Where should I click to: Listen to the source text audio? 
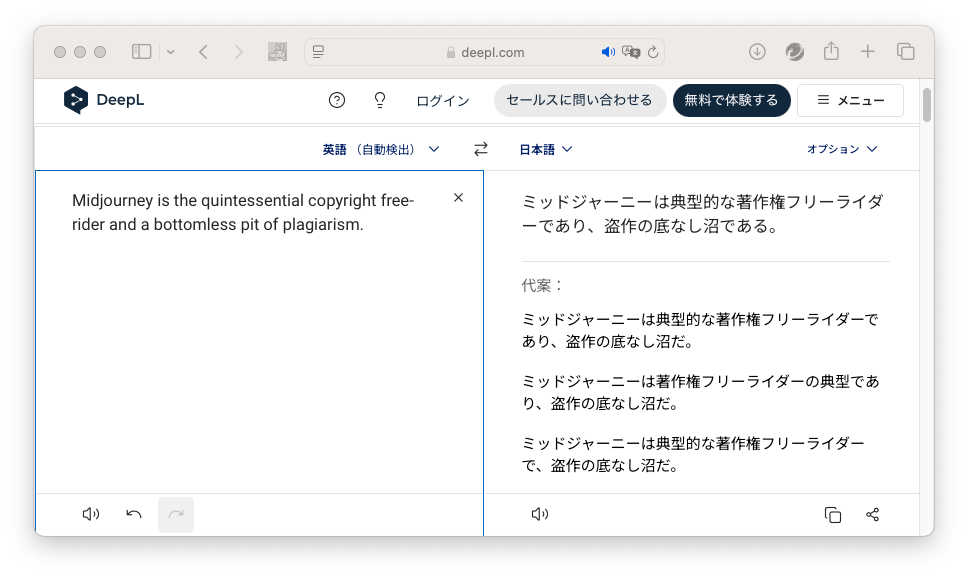tap(91, 514)
